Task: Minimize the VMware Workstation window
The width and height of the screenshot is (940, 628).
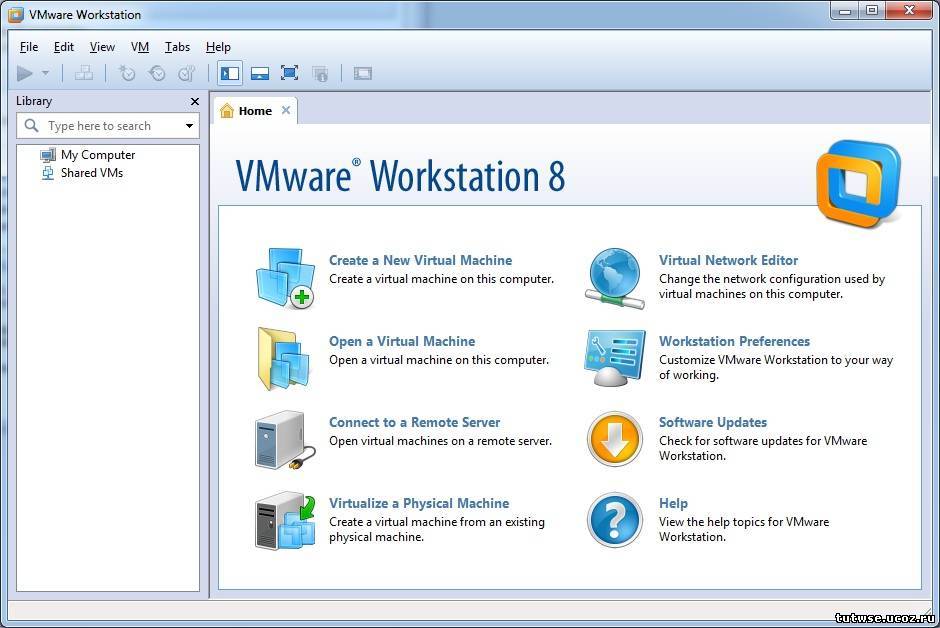Action: pos(845,10)
